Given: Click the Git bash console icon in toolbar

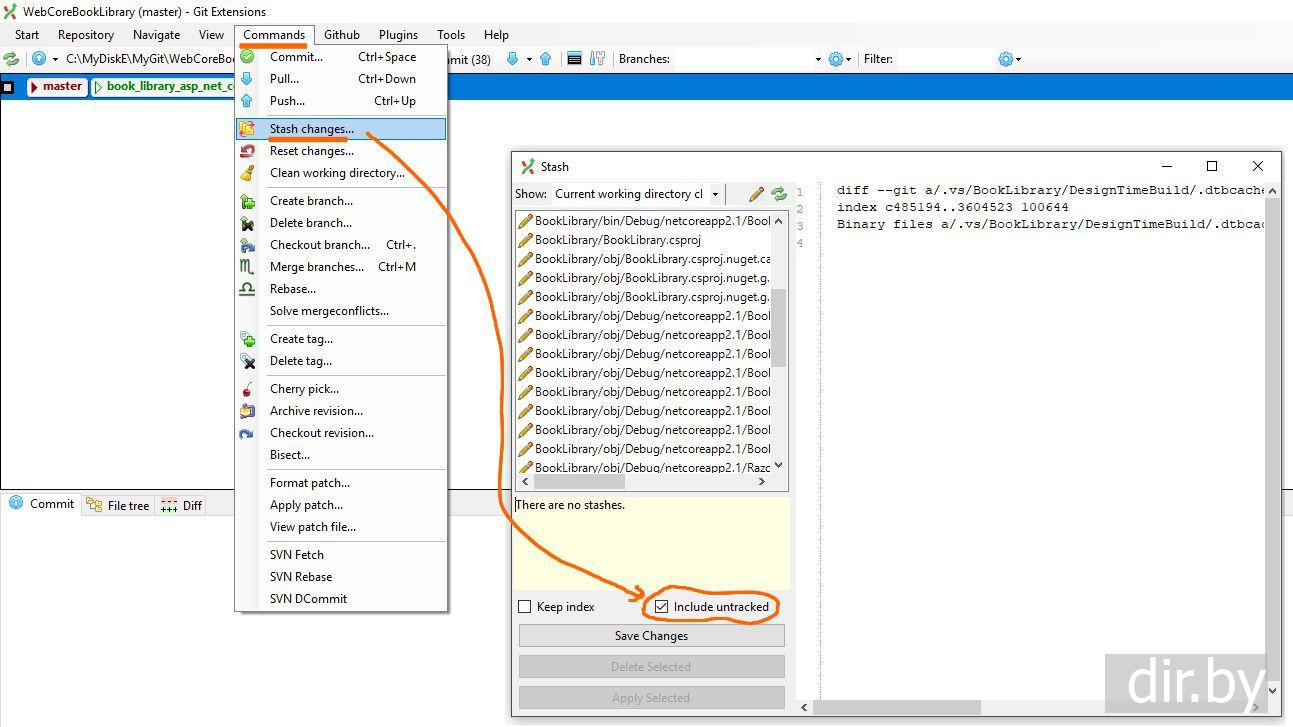Looking at the screenshot, I should point(574,59).
